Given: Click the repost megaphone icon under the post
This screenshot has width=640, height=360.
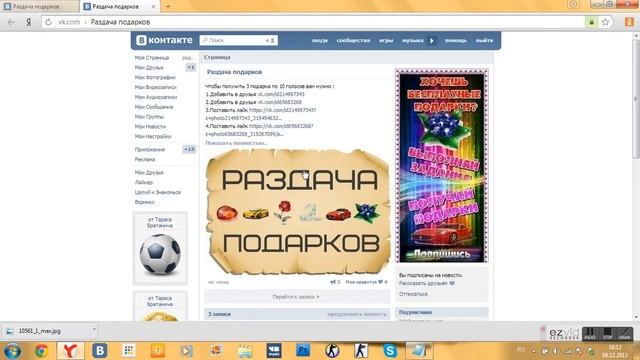Looking at the screenshot, I should pyautogui.click(x=333, y=282).
